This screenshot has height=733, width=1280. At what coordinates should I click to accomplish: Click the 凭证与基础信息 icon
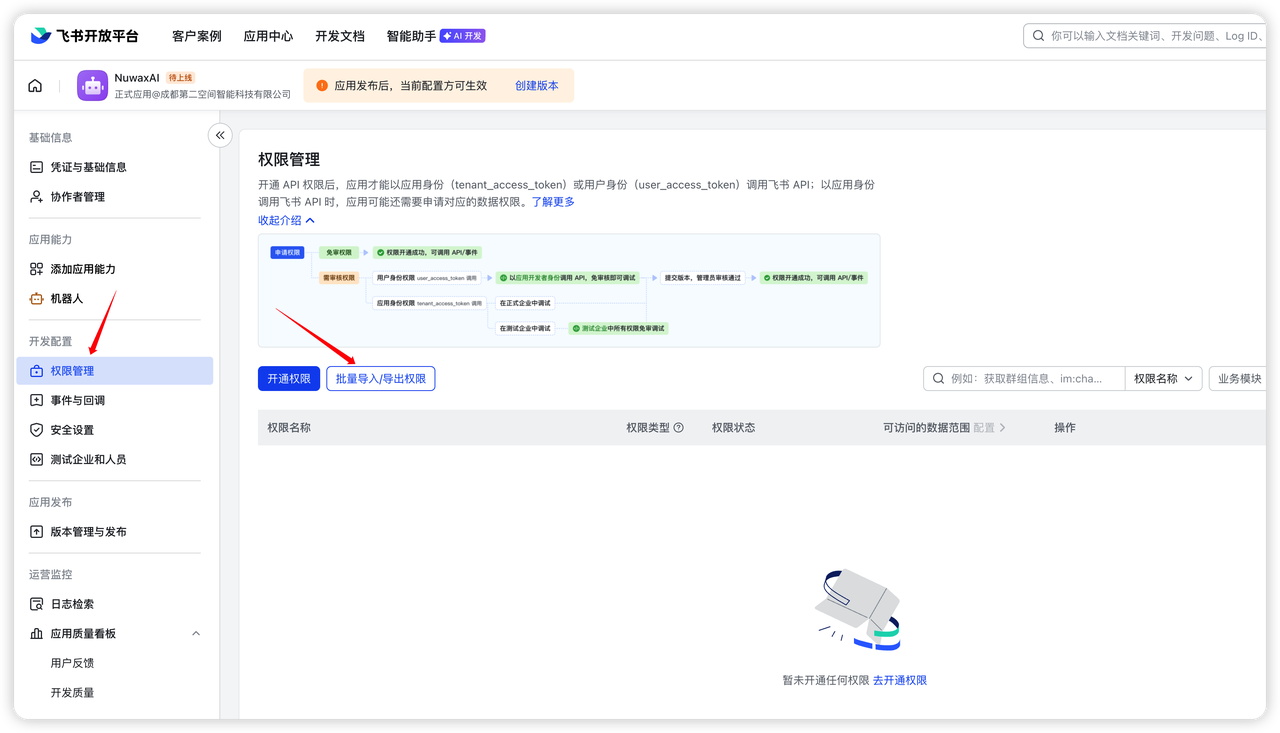tap(37, 167)
